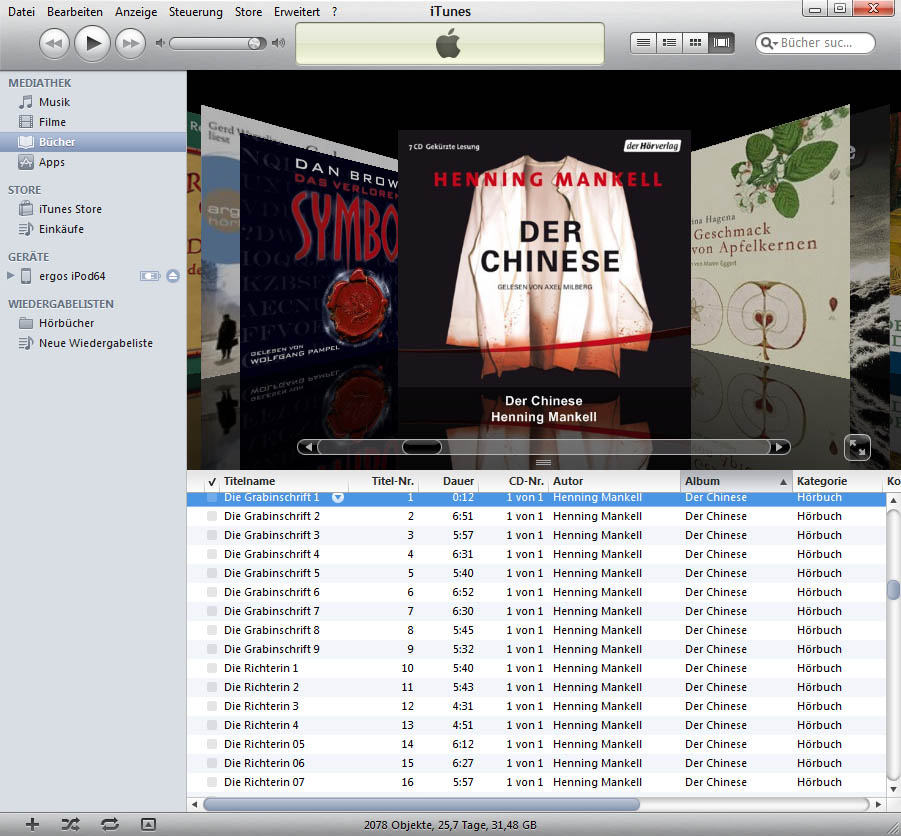
Task: Open the ? help menu
Action: (x=334, y=11)
